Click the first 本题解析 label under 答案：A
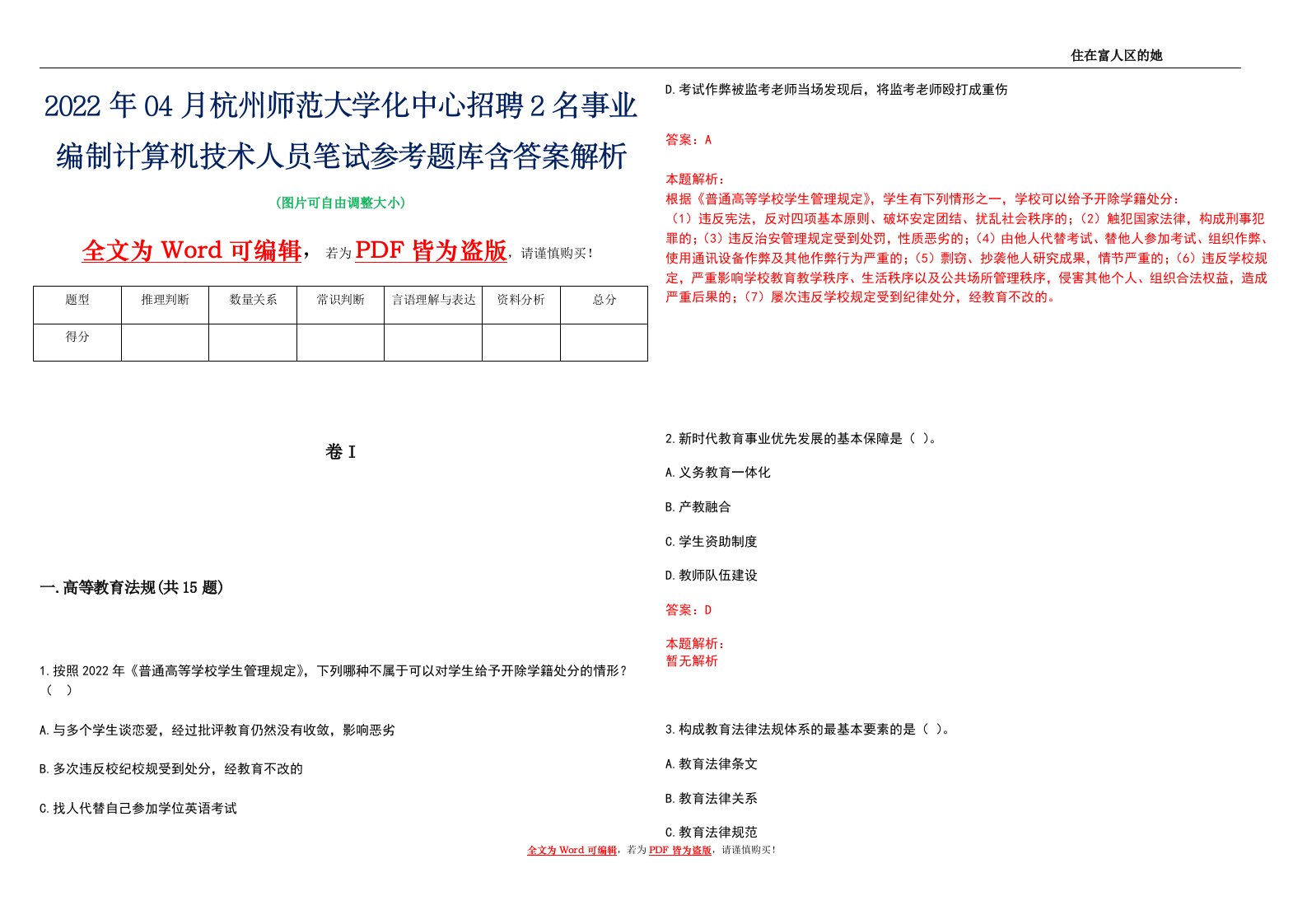Image resolution: width=1307 pixels, height=924 pixels. click(695, 179)
